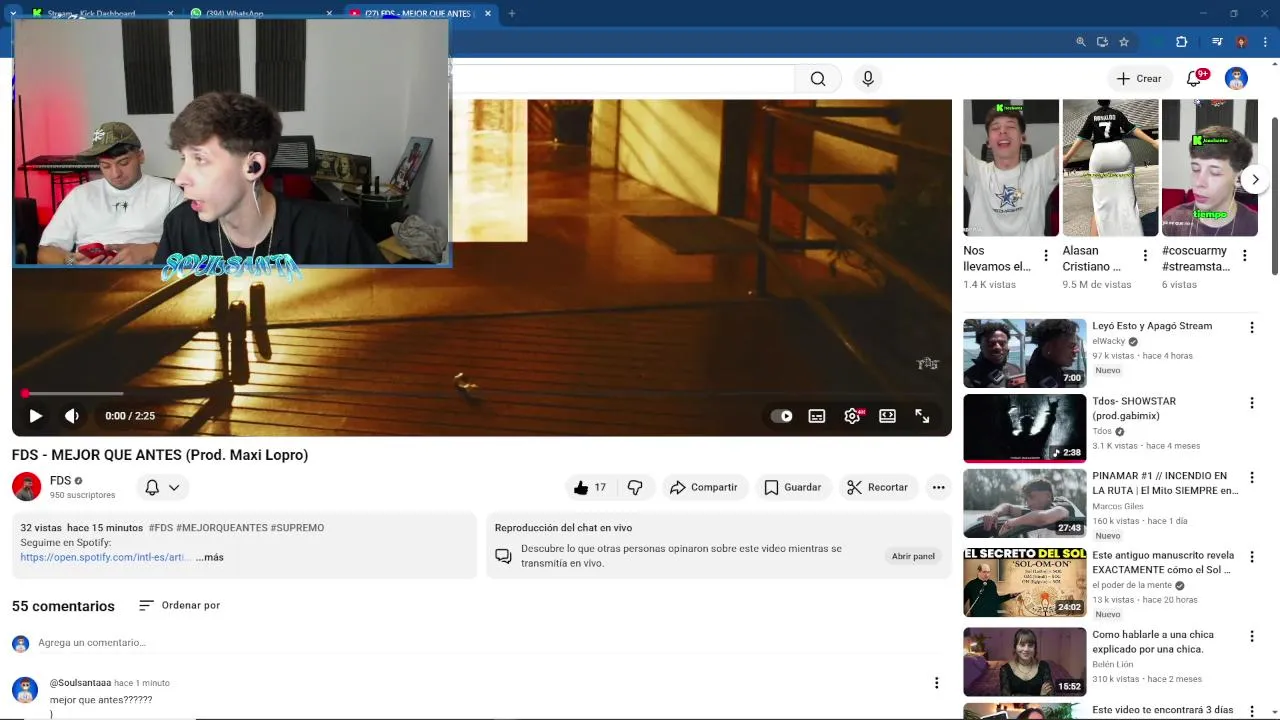
Task: Open the video settings gear
Action: point(852,416)
